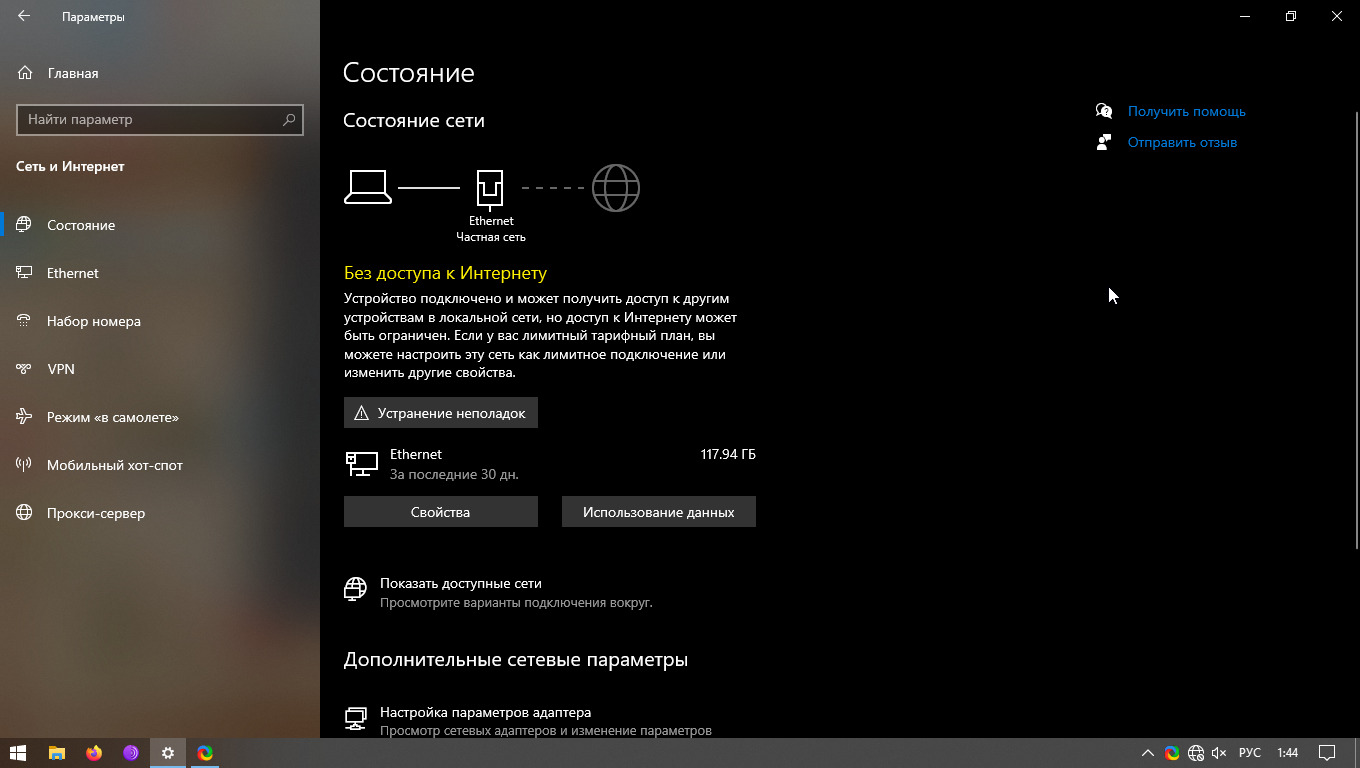Click За последние 30 дн. text
1360x768 pixels.
454,474
